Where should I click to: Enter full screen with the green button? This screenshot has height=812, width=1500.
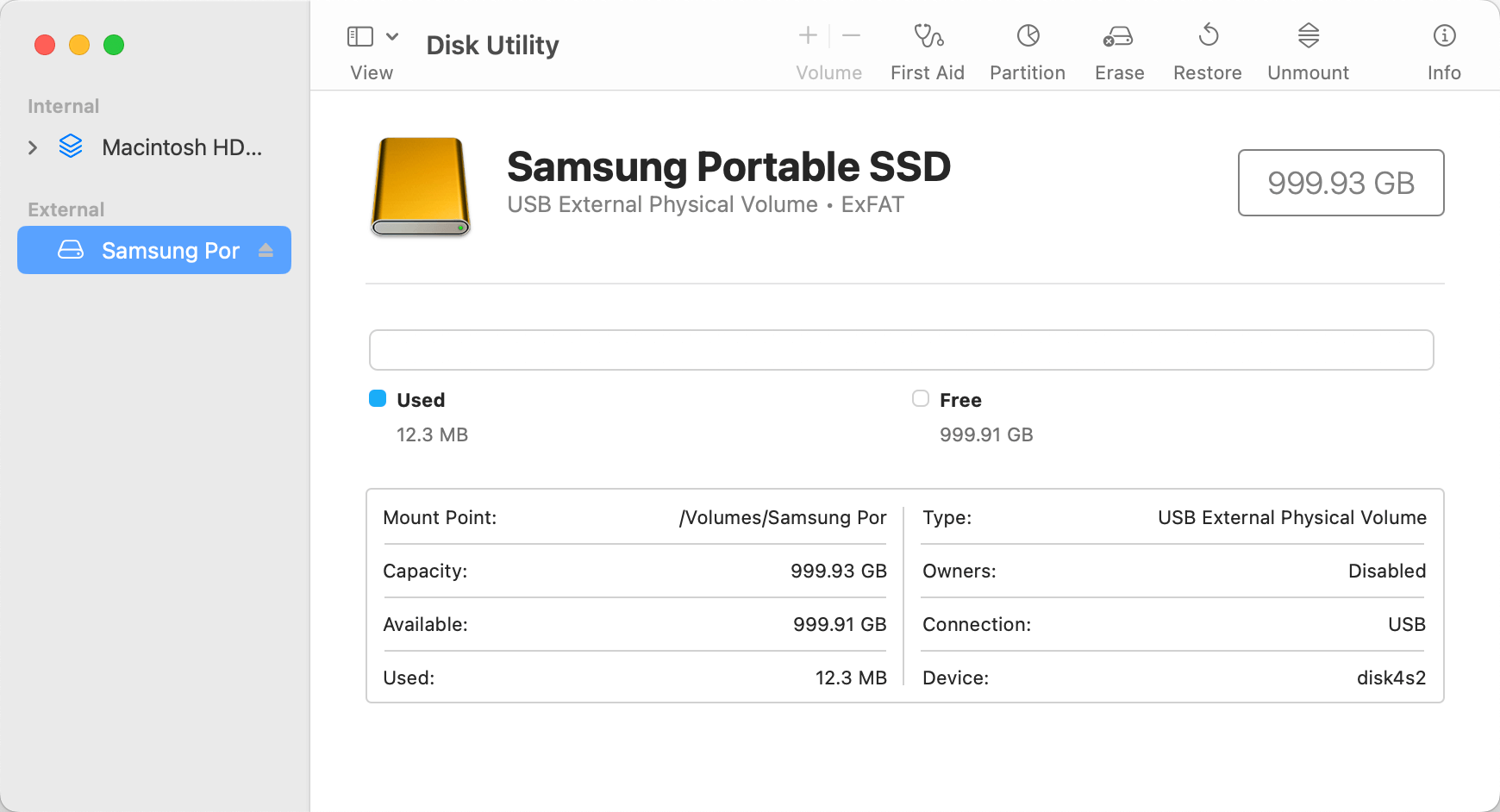(x=114, y=45)
